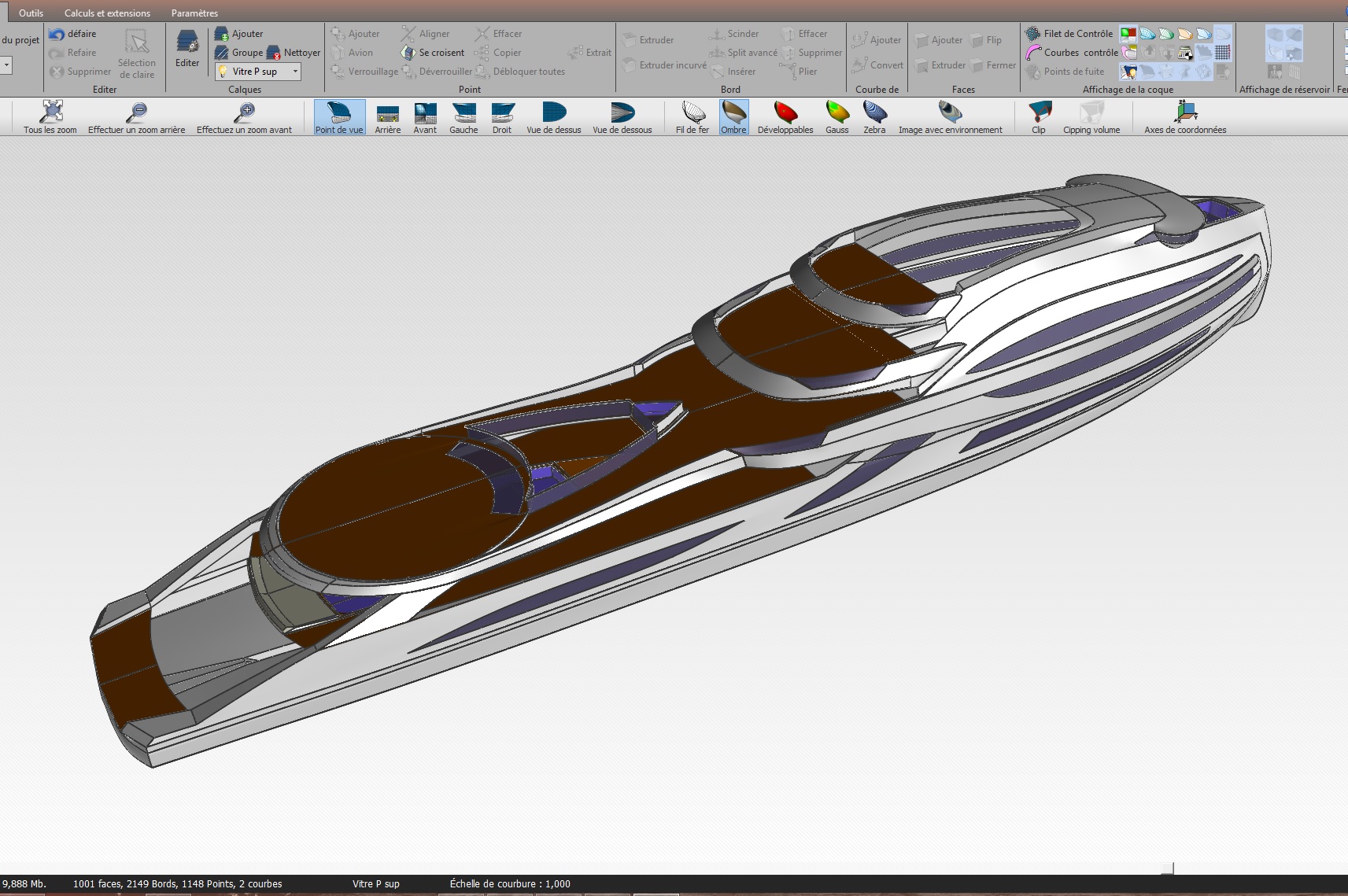Click Image avec environnement render mode
Screen dimensions: 1348x896
pos(951,117)
